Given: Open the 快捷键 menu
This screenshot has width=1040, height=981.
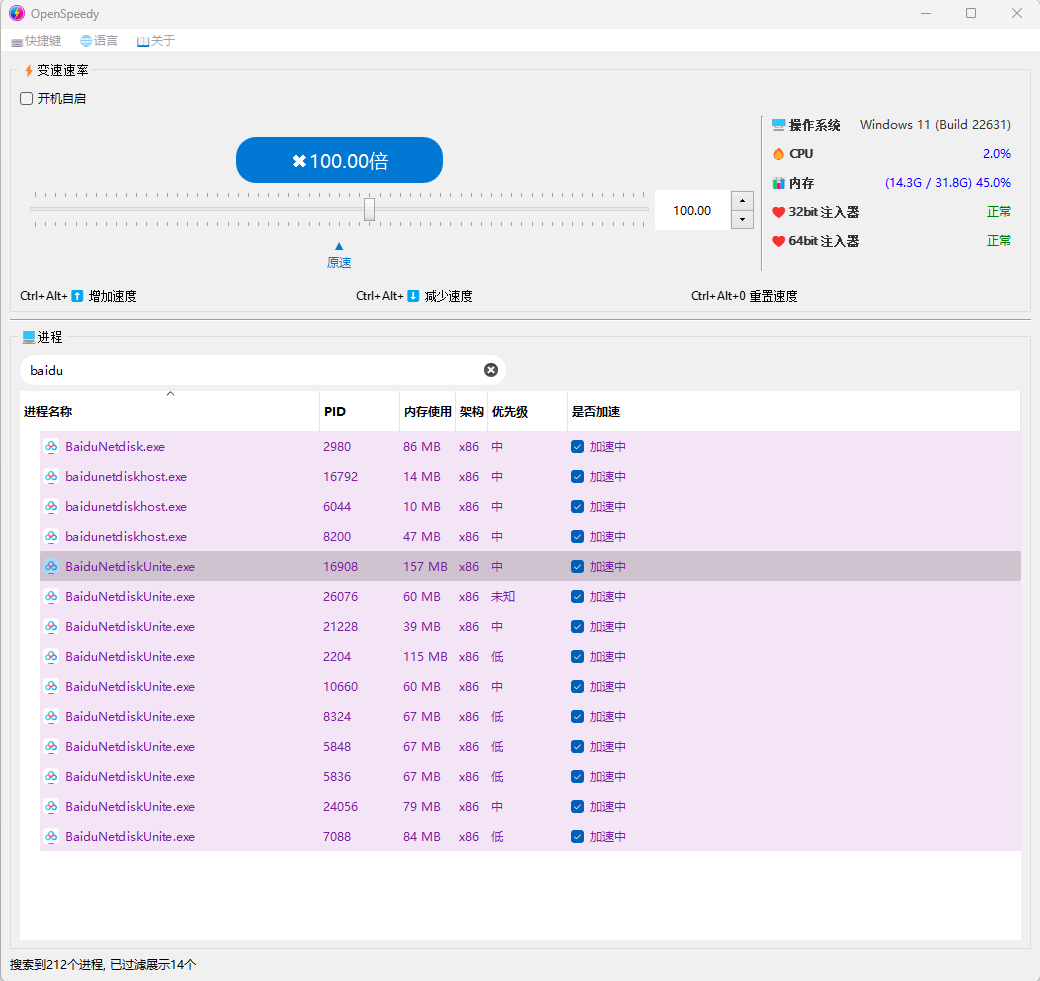Looking at the screenshot, I should coord(35,41).
